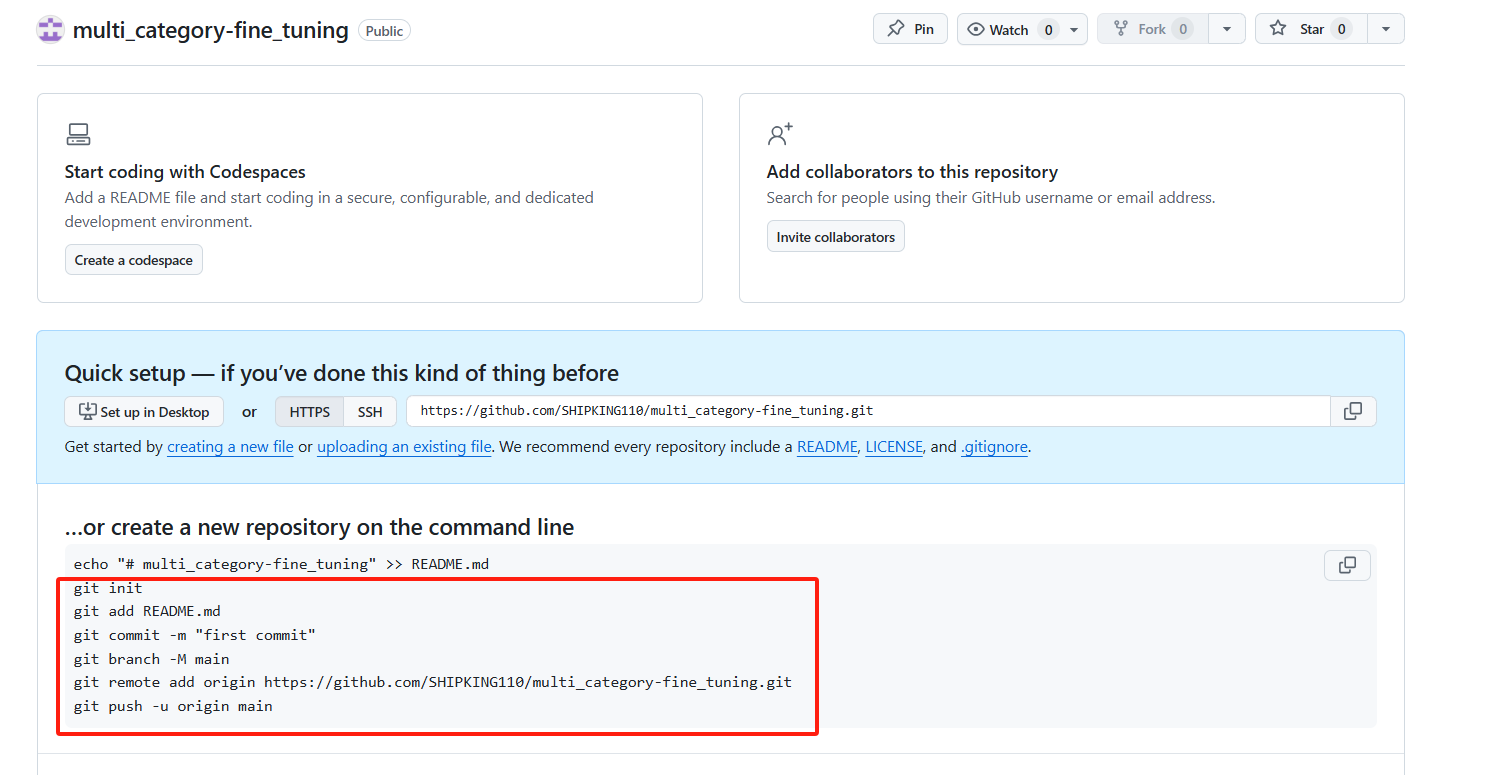The height and width of the screenshot is (775, 1501).
Task: Copy the command line setup code
Action: coord(1347,565)
